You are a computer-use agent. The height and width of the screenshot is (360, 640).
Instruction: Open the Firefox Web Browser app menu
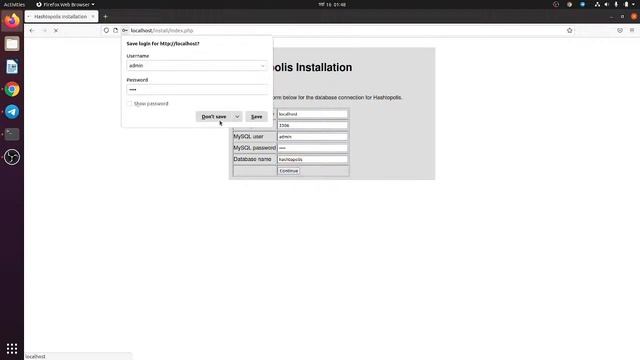(x=65, y=4)
